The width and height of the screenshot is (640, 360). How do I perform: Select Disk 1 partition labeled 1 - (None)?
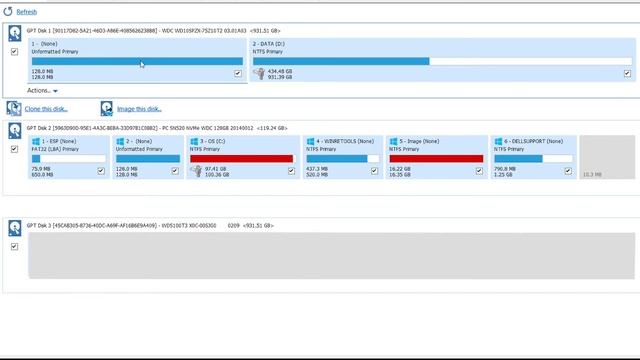[44, 44]
